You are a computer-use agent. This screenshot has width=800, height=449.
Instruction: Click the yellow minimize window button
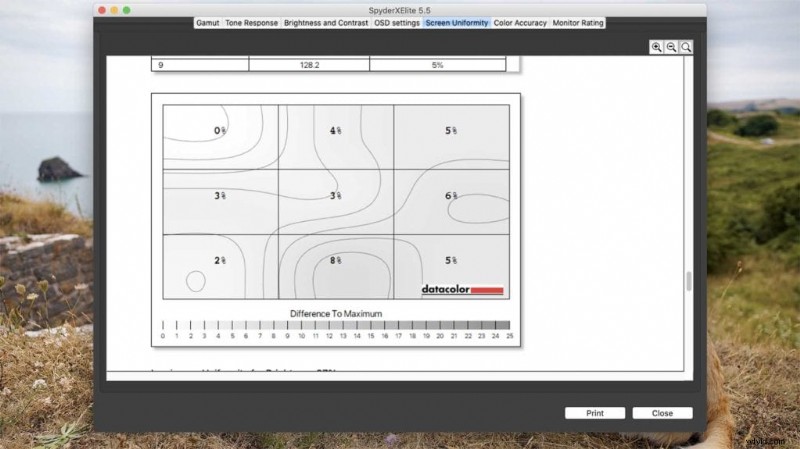click(x=114, y=10)
